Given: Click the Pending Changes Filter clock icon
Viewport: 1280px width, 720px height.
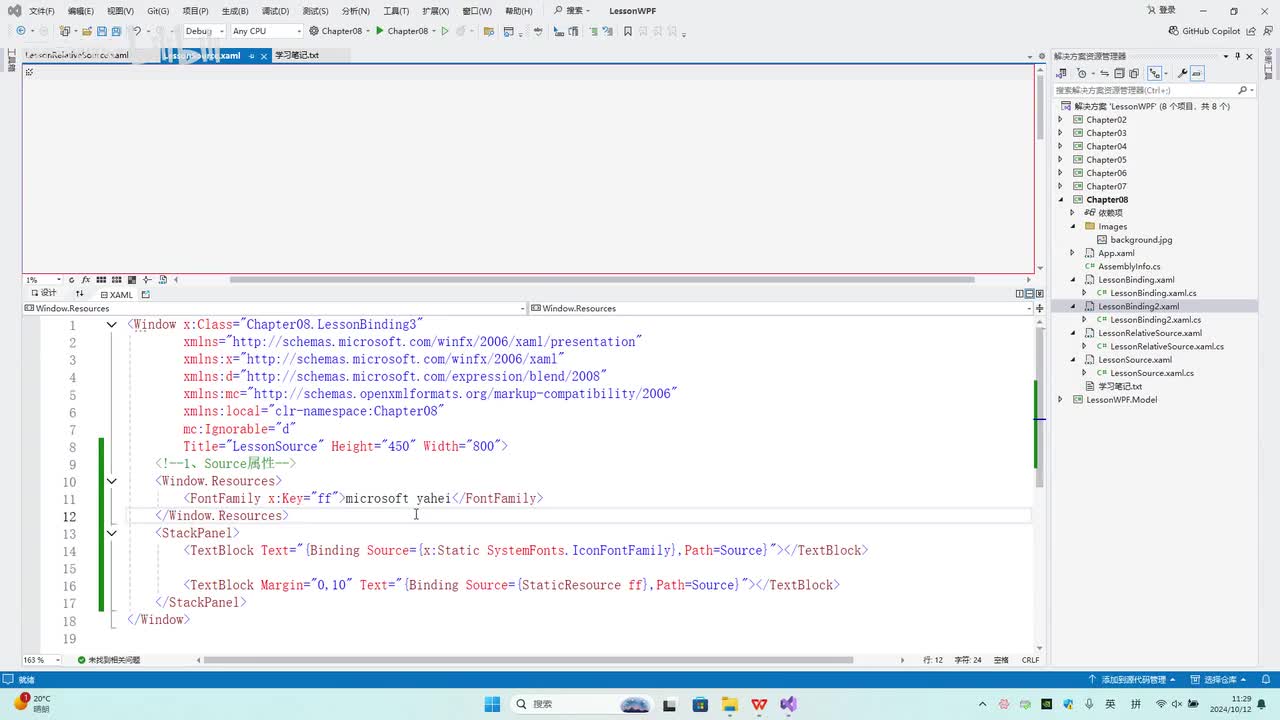Looking at the screenshot, I should tap(1083, 73).
